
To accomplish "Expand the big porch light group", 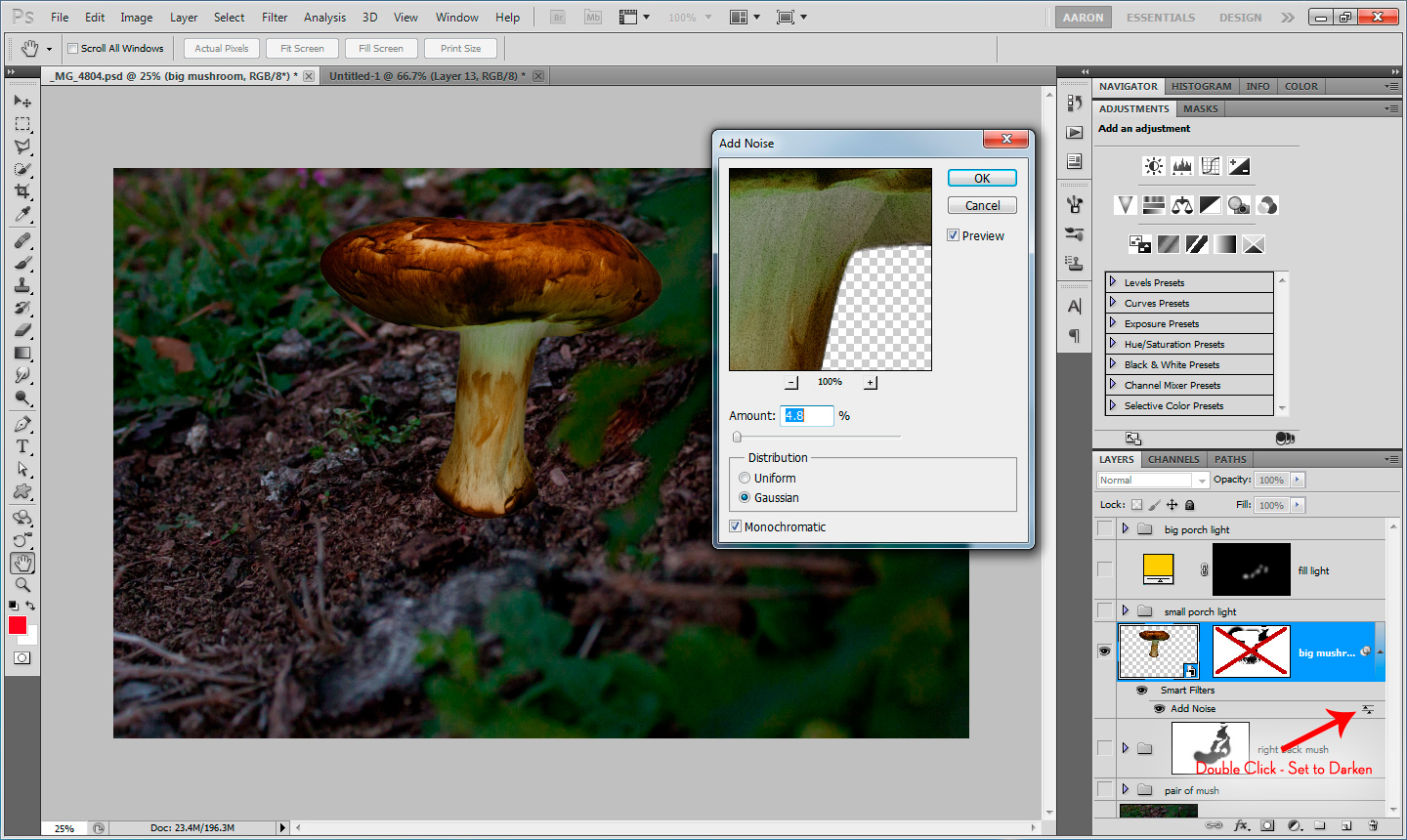I will [x=1126, y=528].
